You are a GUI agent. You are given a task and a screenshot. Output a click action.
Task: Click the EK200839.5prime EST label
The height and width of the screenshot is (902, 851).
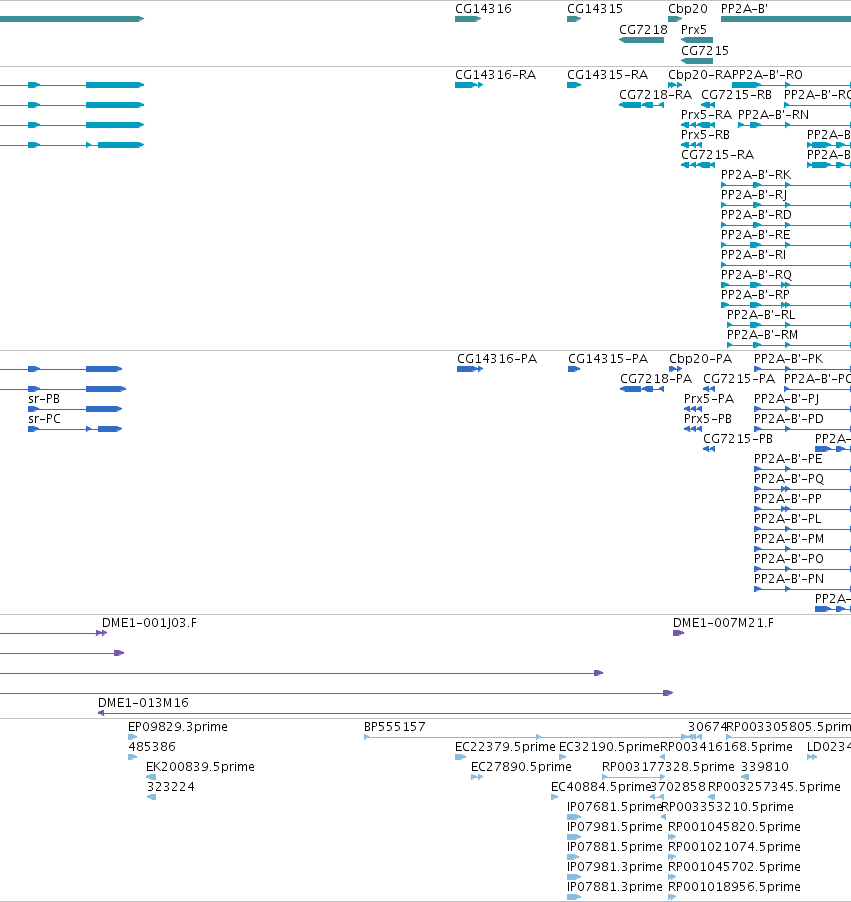tap(200, 767)
